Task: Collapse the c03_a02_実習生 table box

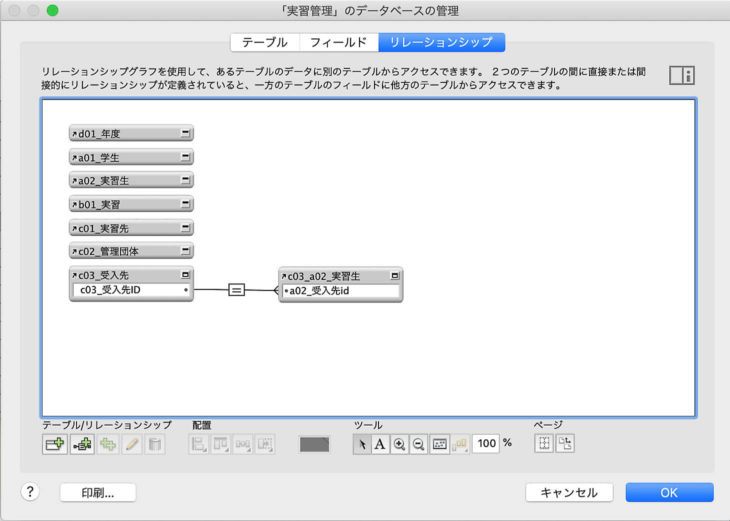Action: (x=395, y=276)
